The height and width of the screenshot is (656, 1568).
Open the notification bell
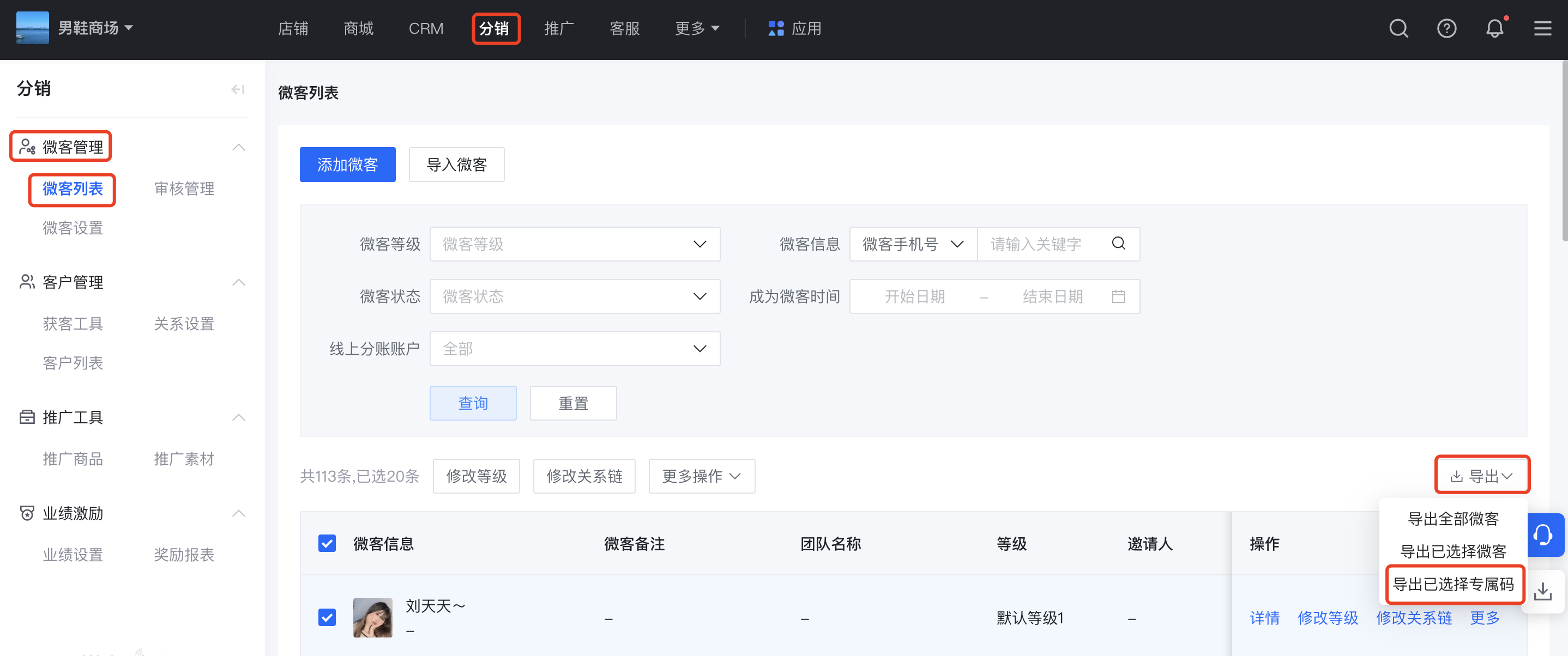[x=1494, y=28]
